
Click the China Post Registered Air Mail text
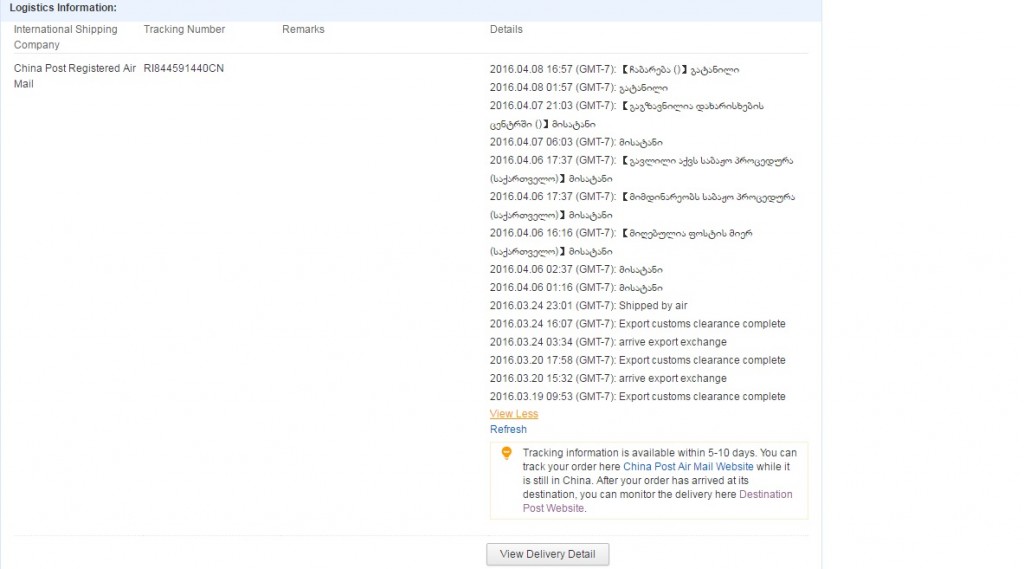tap(74, 76)
